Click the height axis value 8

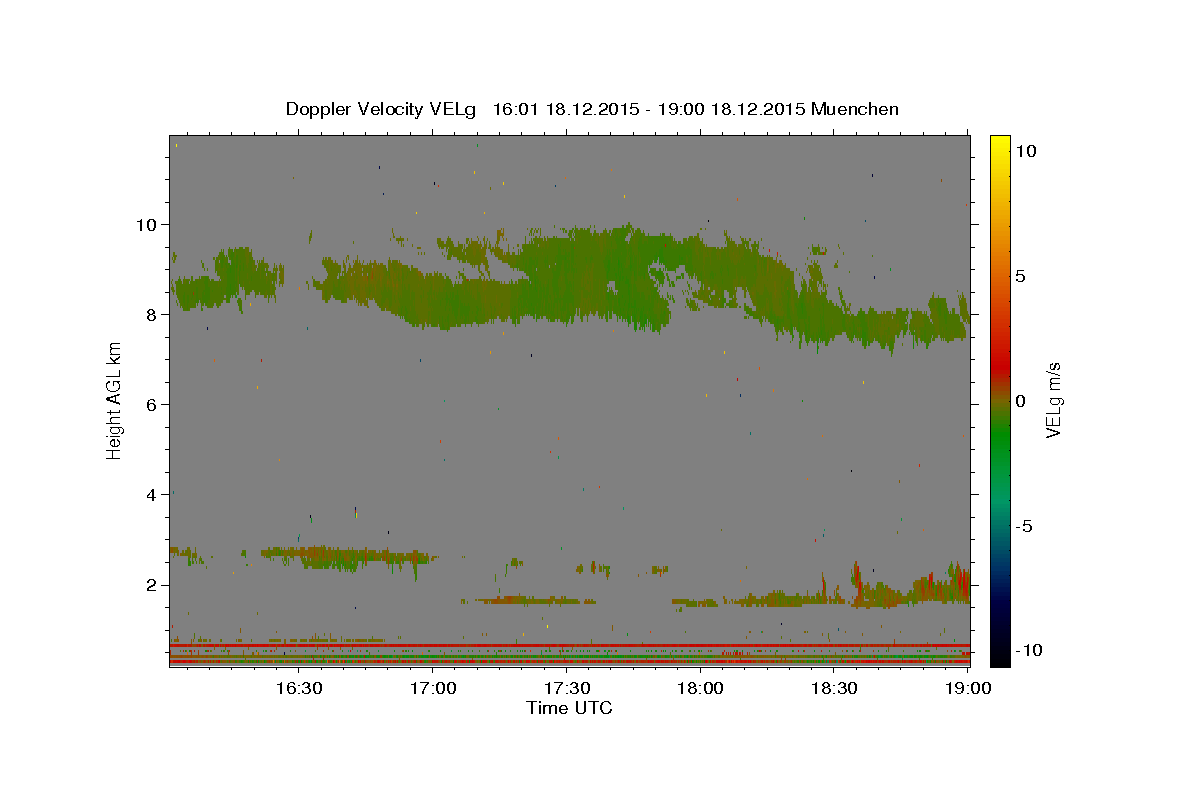[x=153, y=314]
